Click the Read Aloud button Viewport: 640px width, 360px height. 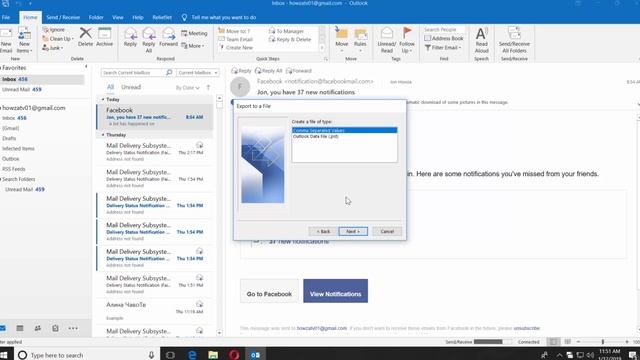482,40
